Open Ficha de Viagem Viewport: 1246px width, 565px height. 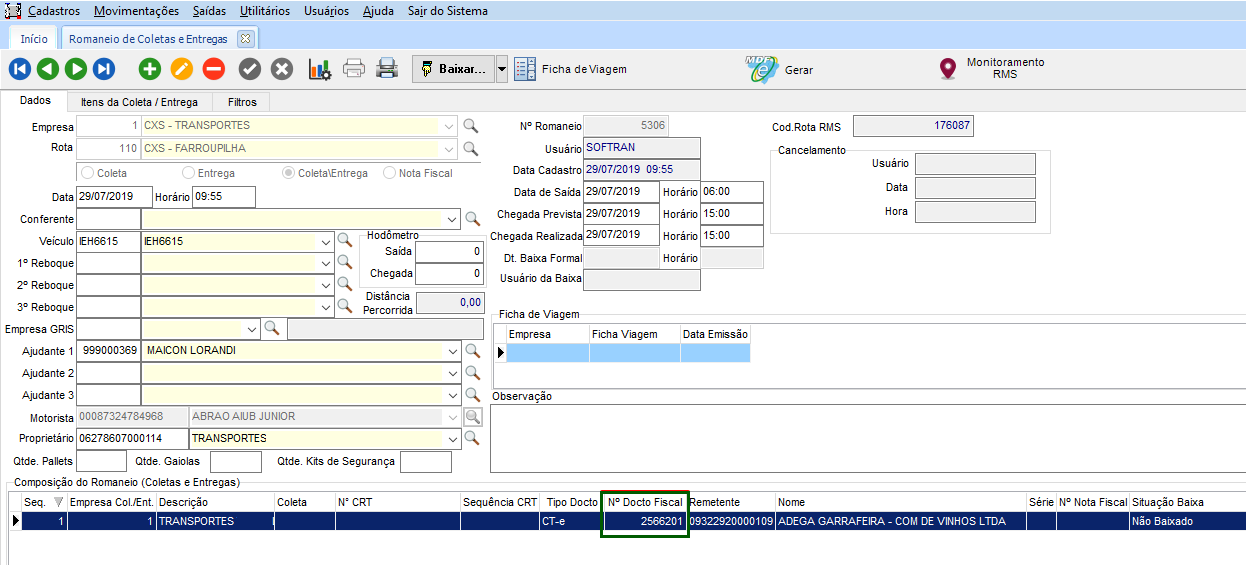coord(571,69)
